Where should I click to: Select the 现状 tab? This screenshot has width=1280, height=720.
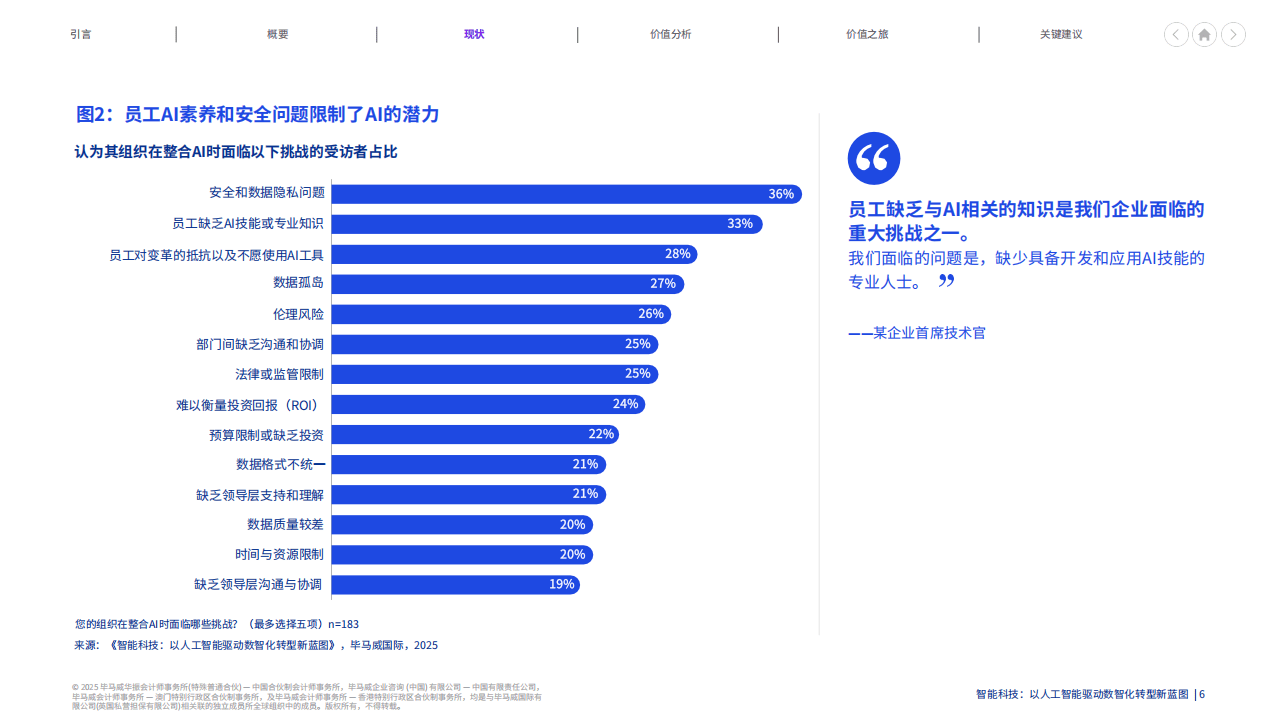pyautogui.click(x=474, y=34)
